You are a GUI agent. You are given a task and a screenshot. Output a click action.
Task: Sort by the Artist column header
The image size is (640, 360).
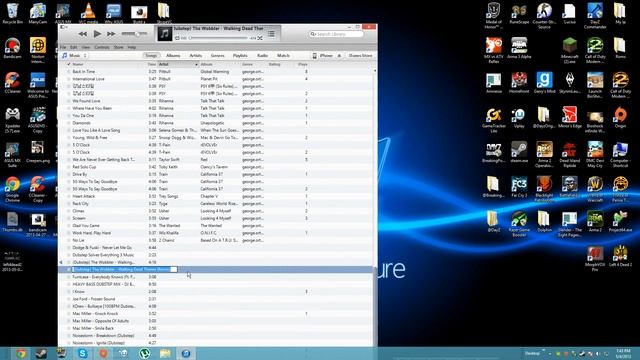pos(178,64)
